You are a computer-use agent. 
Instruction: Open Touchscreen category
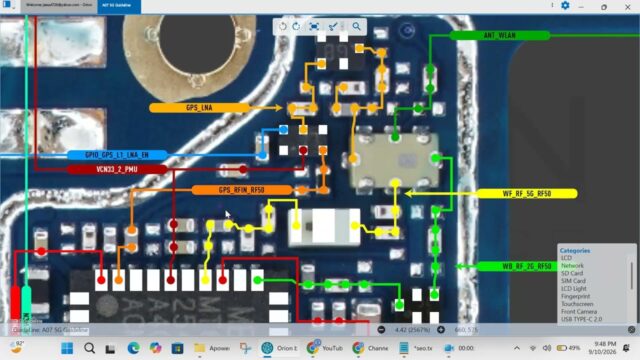pyautogui.click(x=577, y=304)
